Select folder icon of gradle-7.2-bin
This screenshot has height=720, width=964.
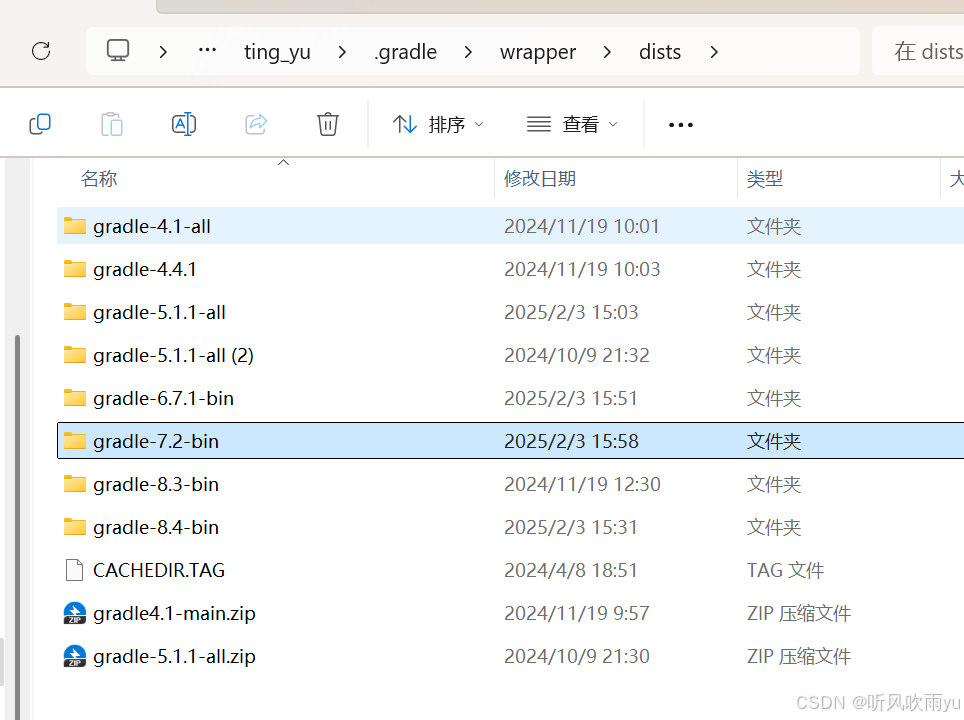point(74,441)
